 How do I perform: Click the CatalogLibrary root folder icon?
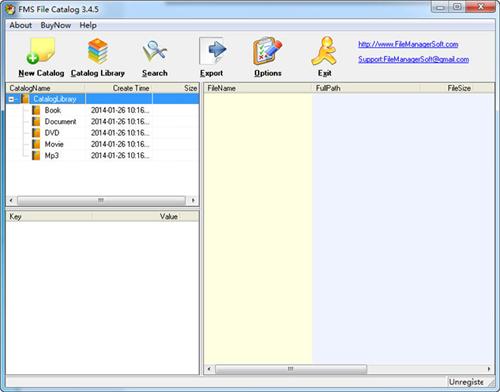(25, 99)
